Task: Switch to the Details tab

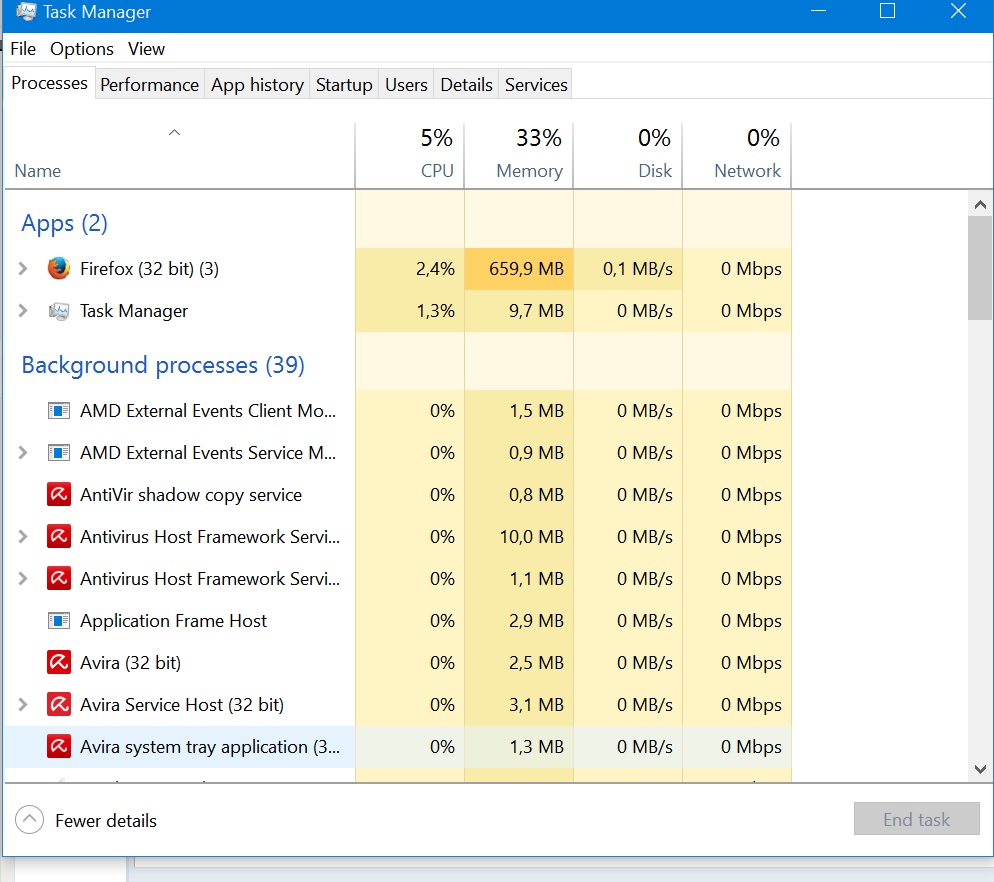Action: (x=467, y=84)
